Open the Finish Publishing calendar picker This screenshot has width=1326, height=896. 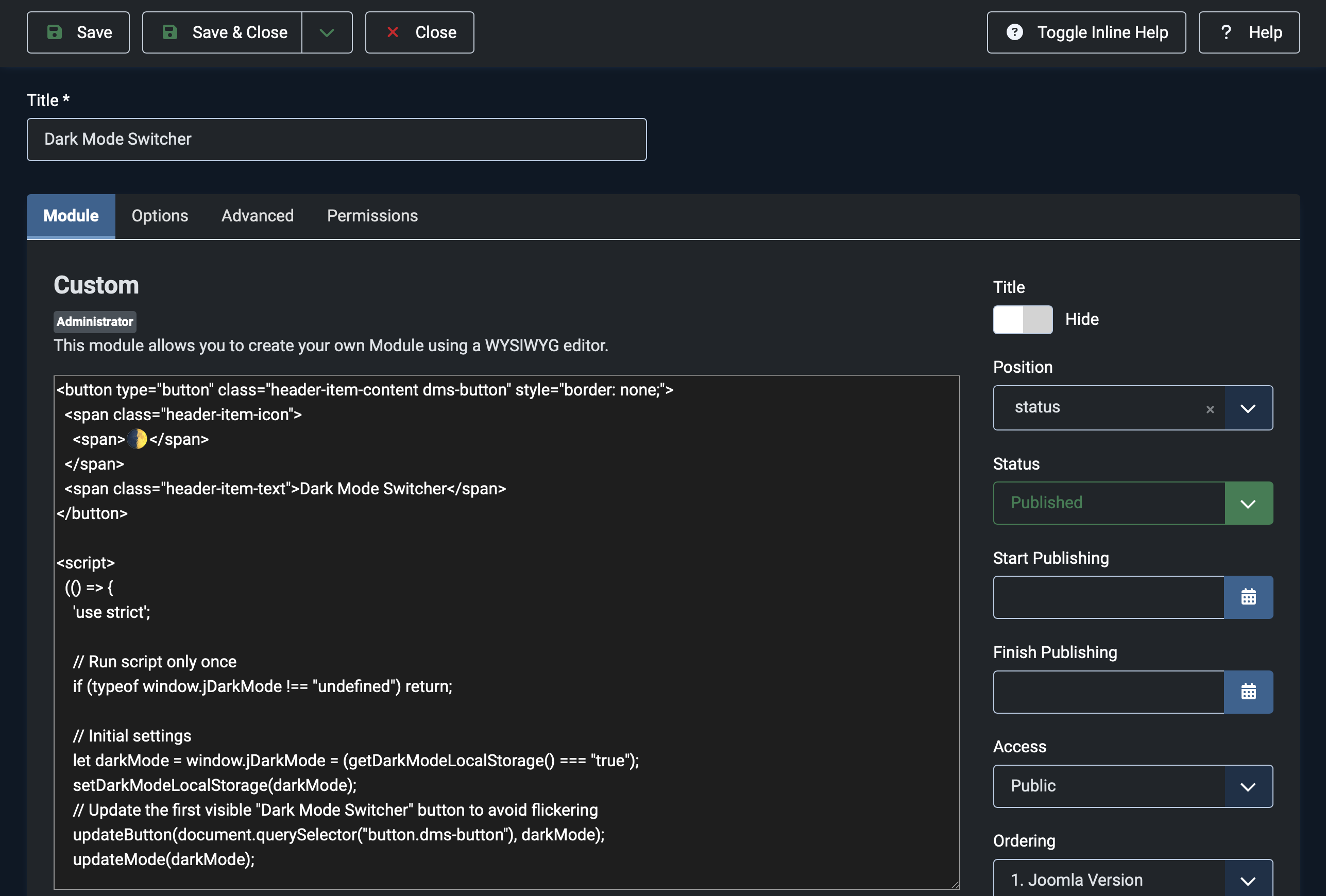pyautogui.click(x=1248, y=692)
